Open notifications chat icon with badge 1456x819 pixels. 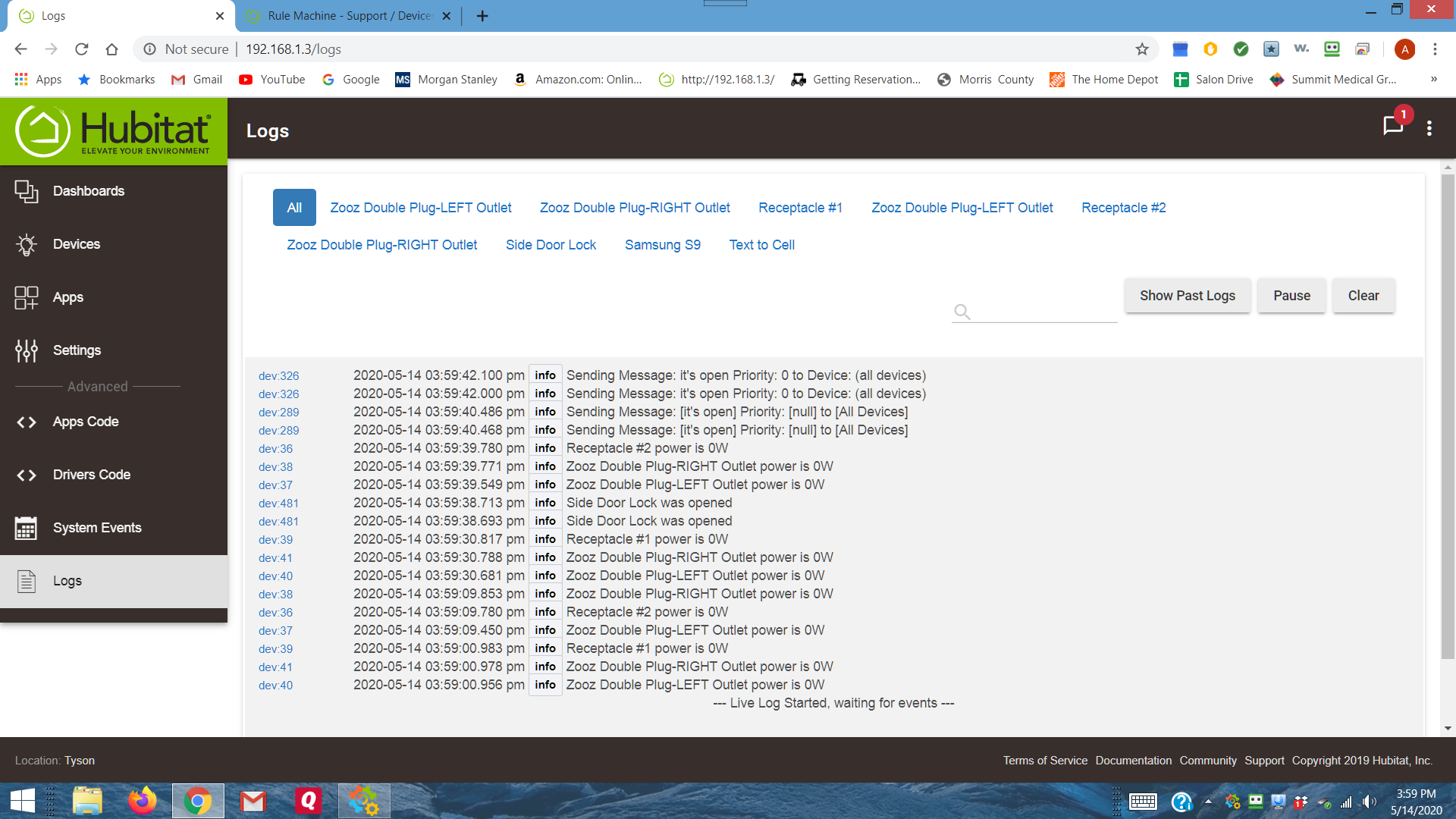click(x=1394, y=126)
